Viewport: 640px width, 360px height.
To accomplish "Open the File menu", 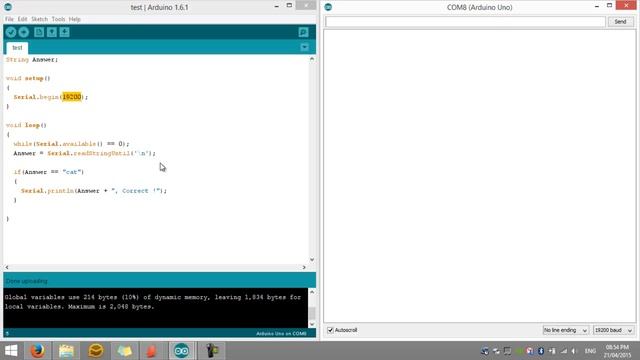I will point(9,19).
